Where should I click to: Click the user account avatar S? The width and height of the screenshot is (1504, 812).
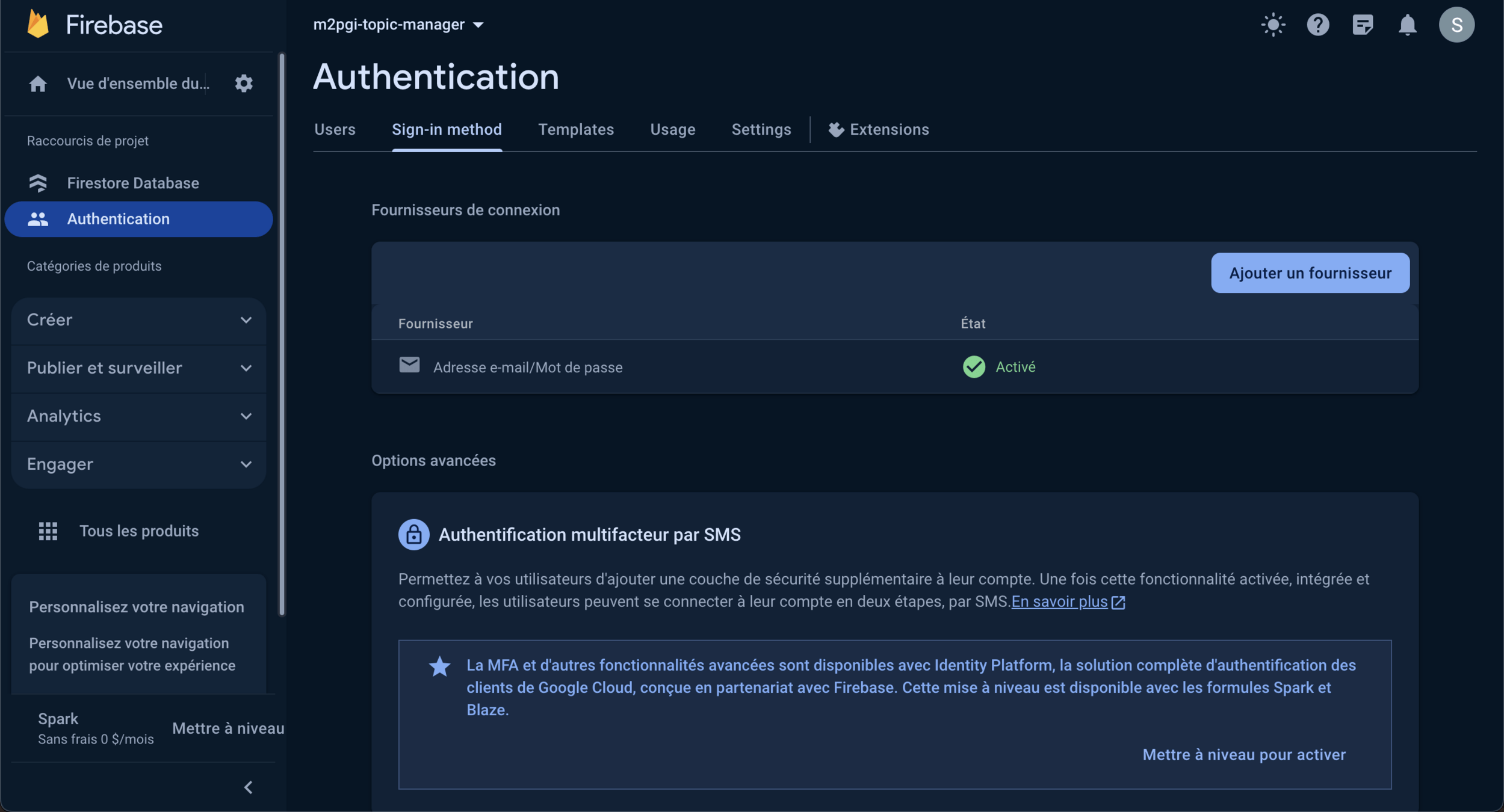click(x=1456, y=25)
